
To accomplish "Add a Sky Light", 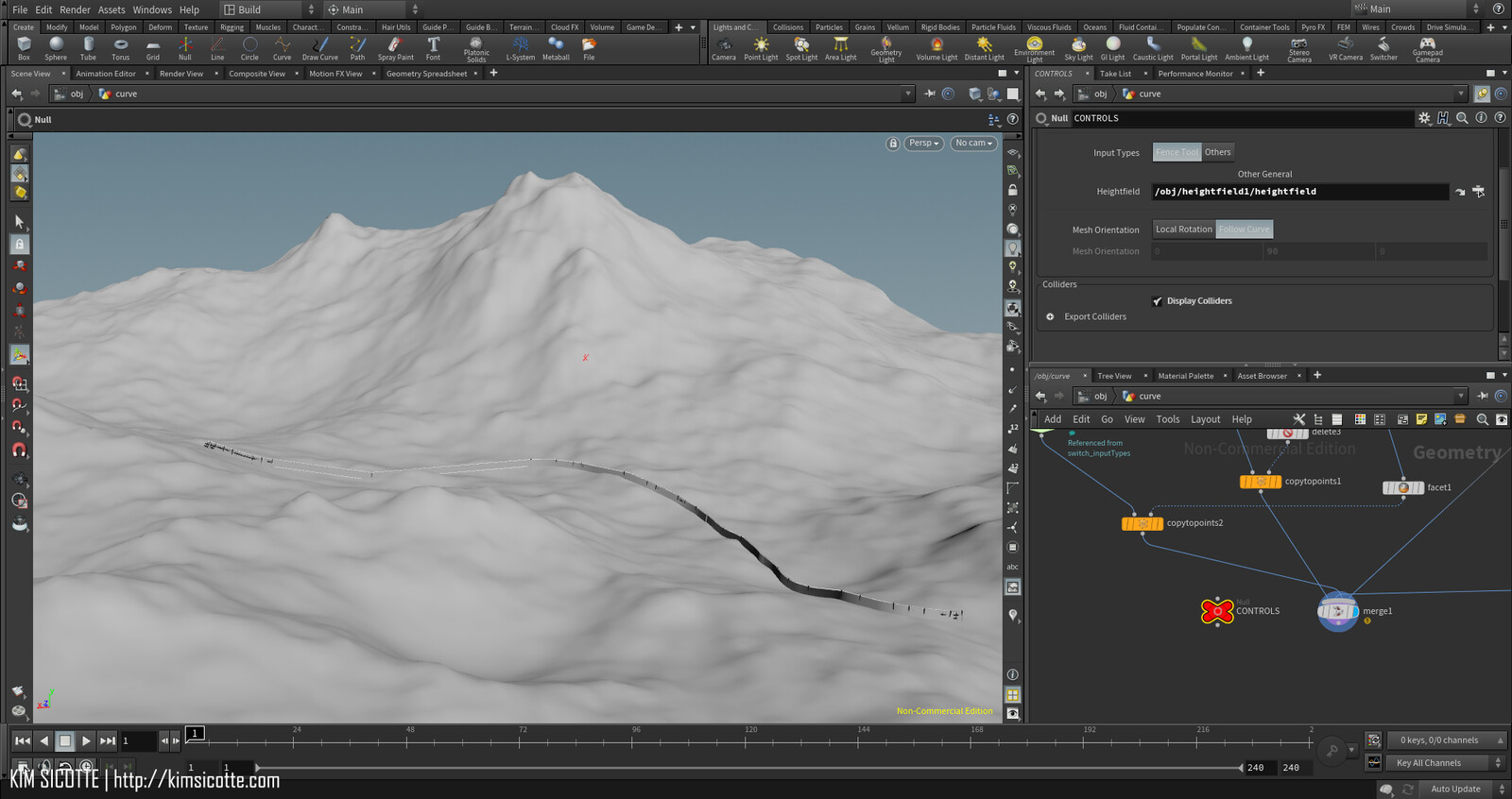I will [x=1078, y=49].
